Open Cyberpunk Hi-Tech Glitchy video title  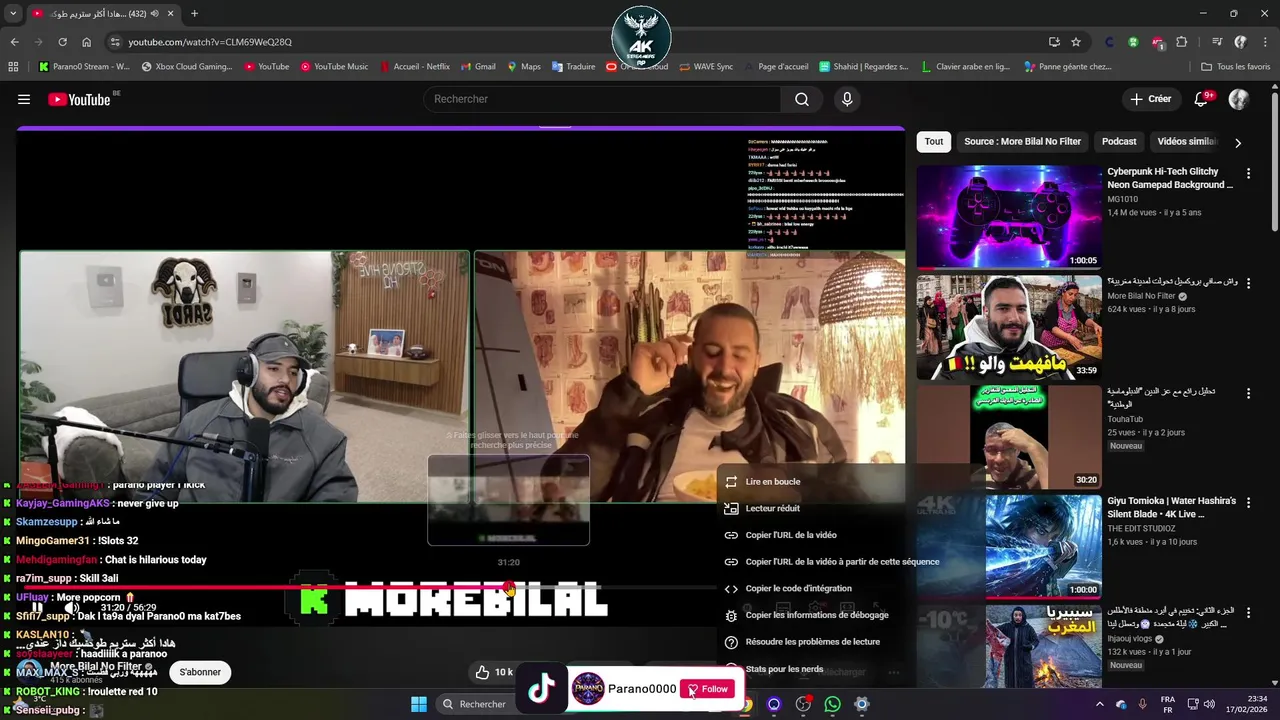(1170, 178)
